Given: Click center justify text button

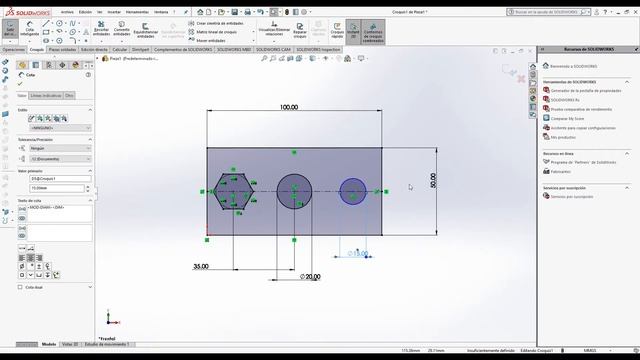Looking at the screenshot, I should tap(30, 258).
